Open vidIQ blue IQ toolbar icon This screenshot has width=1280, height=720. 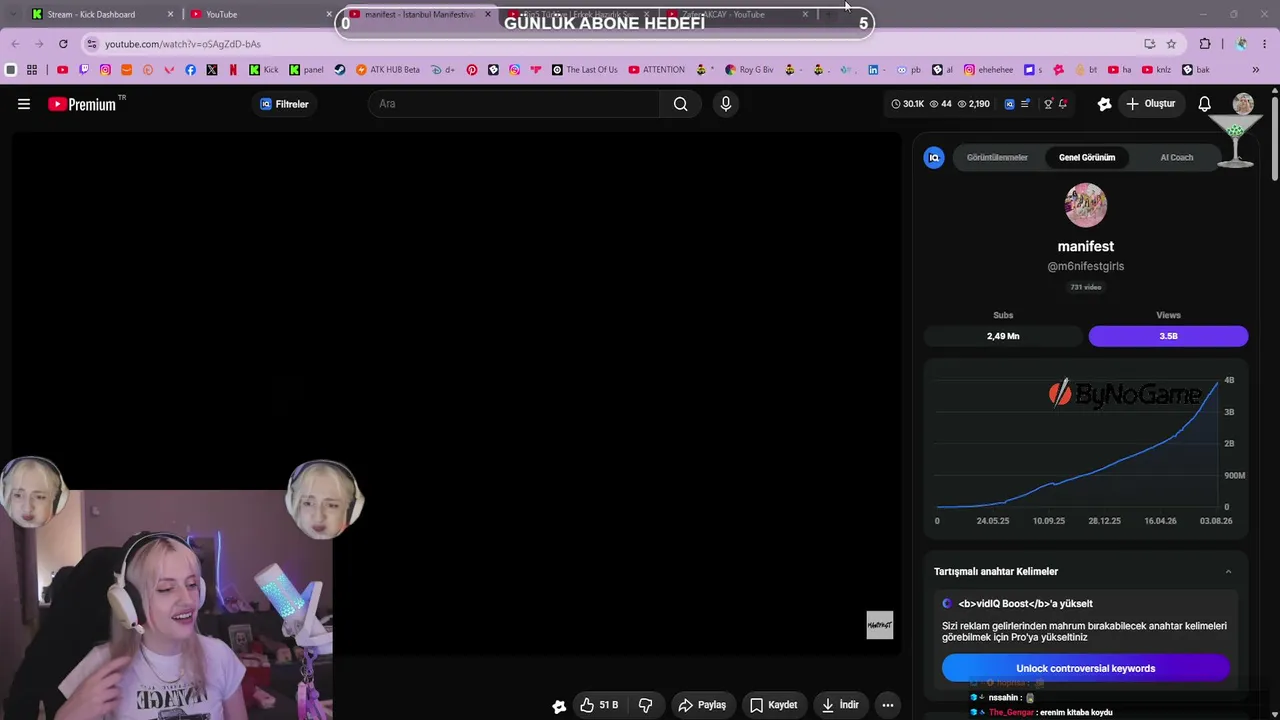click(x=1009, y=104)
